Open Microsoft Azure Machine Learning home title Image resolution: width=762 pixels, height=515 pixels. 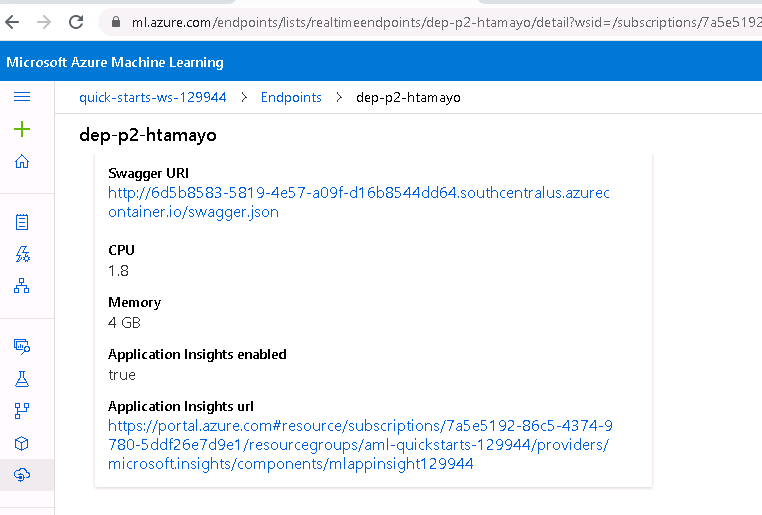coord(115,62)
